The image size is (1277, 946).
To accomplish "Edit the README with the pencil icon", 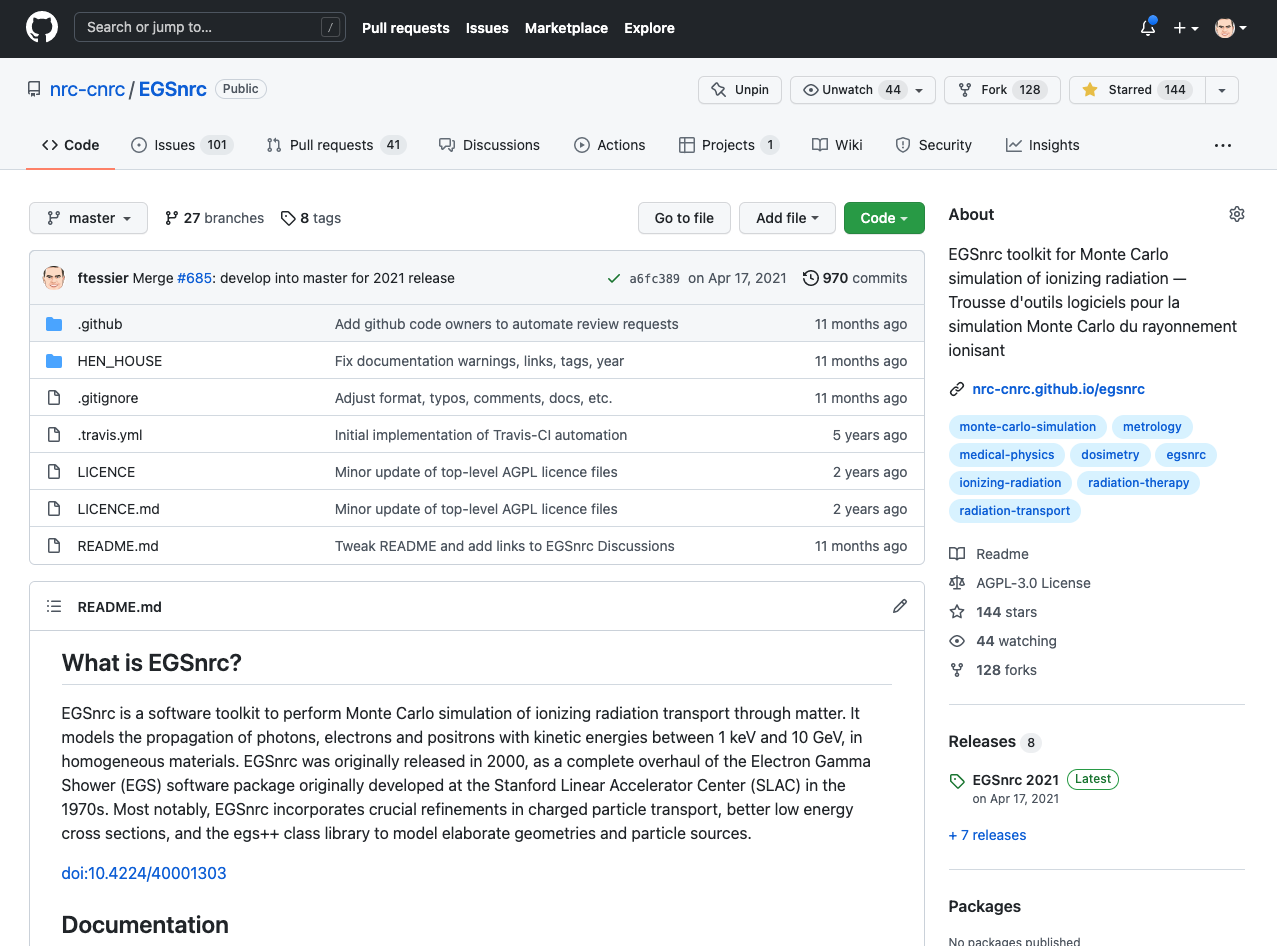I will pos(900,606).
